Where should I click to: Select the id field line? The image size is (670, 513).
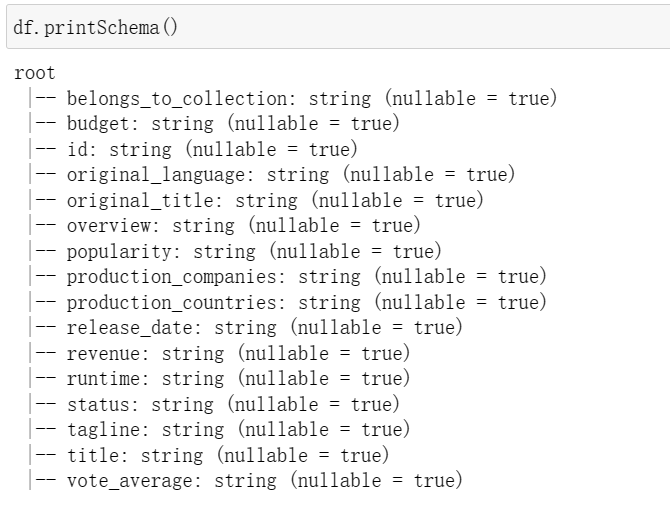tap(193, 150)
